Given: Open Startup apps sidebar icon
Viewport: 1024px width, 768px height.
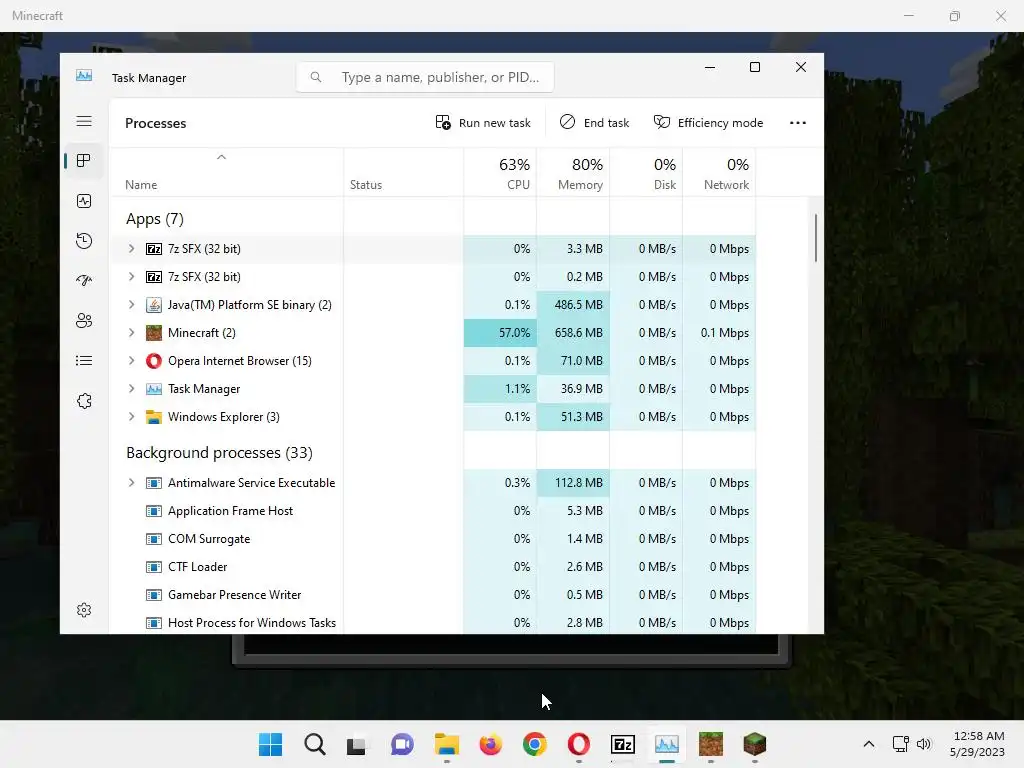Looking at the screenshot, I should (84, 281).
